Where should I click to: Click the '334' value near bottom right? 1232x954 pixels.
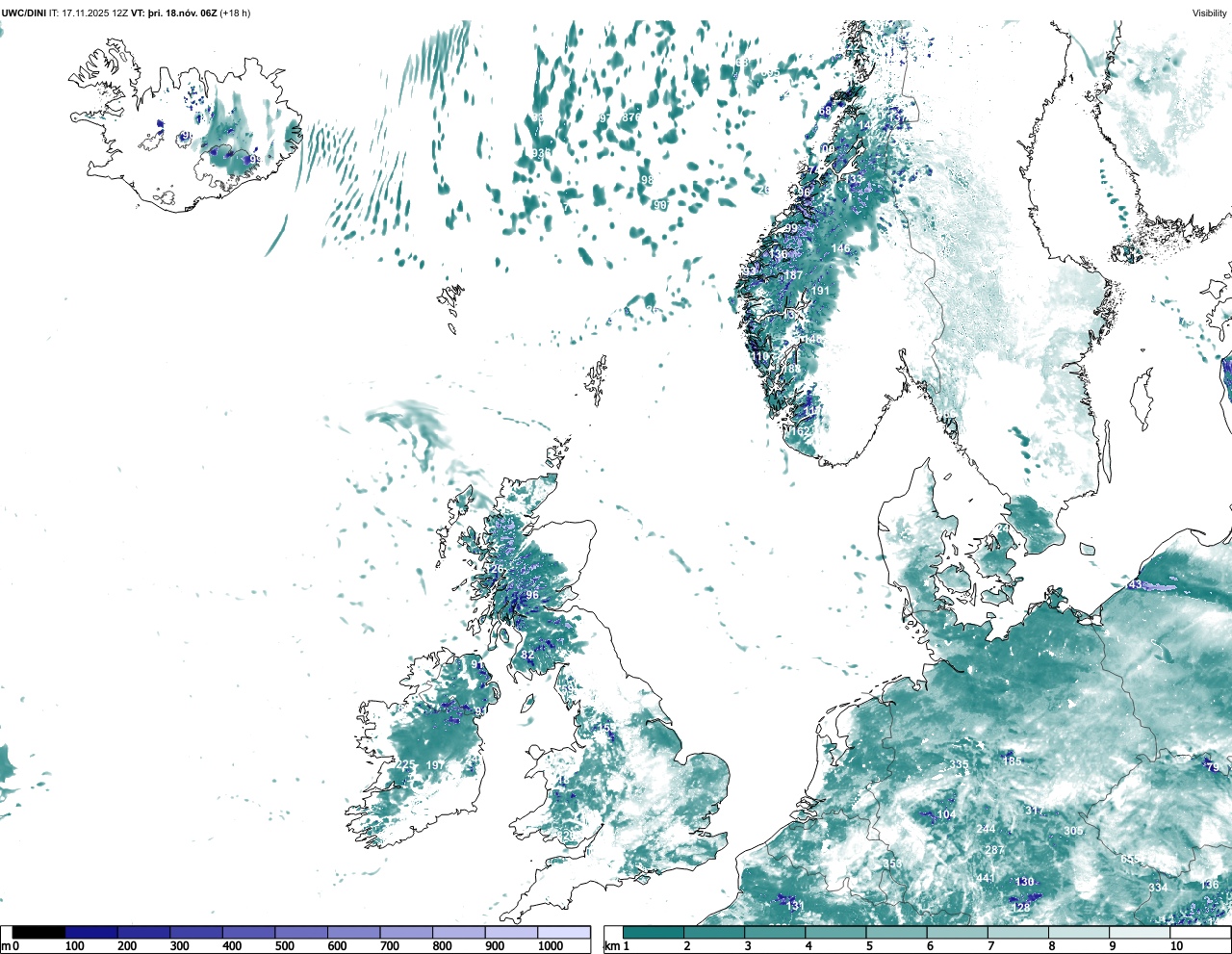coord(1158,889)
